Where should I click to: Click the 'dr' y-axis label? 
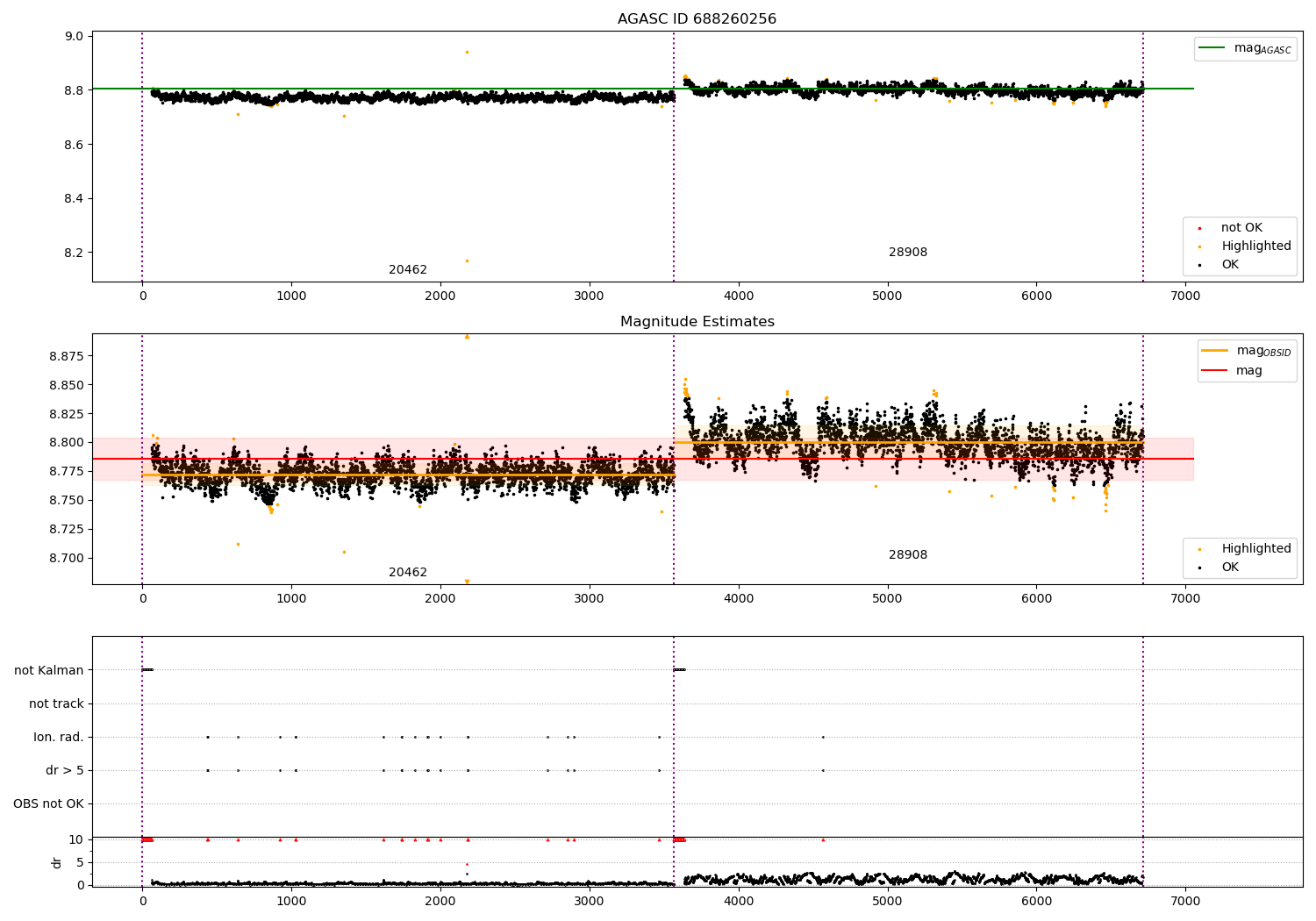tap(57, 862)
